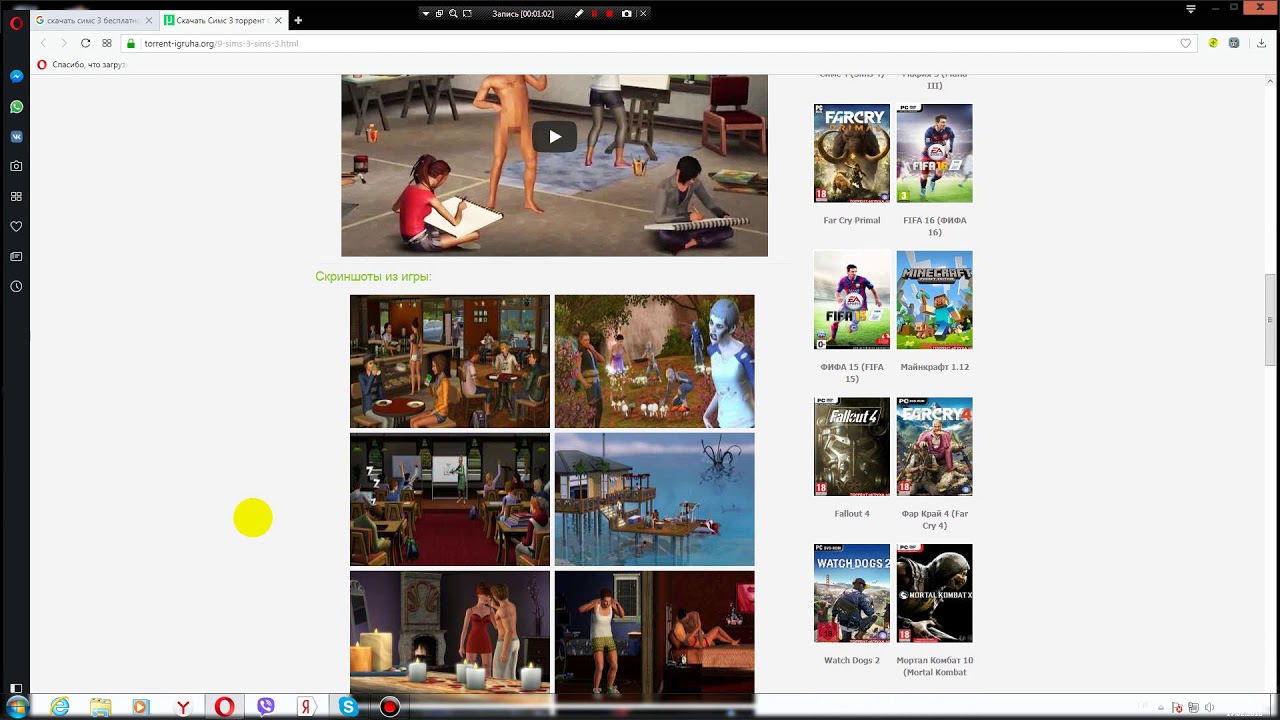Go forward to next page

64,43
